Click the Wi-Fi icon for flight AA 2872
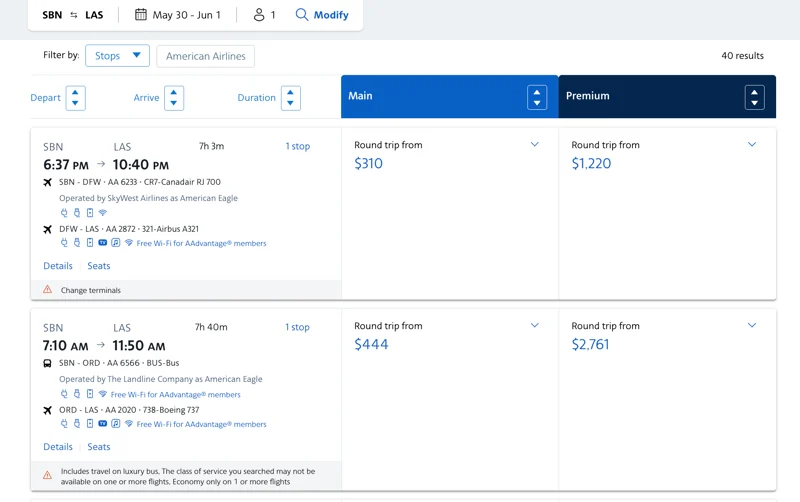Screen dimensions: 800x502 point(129,243)
